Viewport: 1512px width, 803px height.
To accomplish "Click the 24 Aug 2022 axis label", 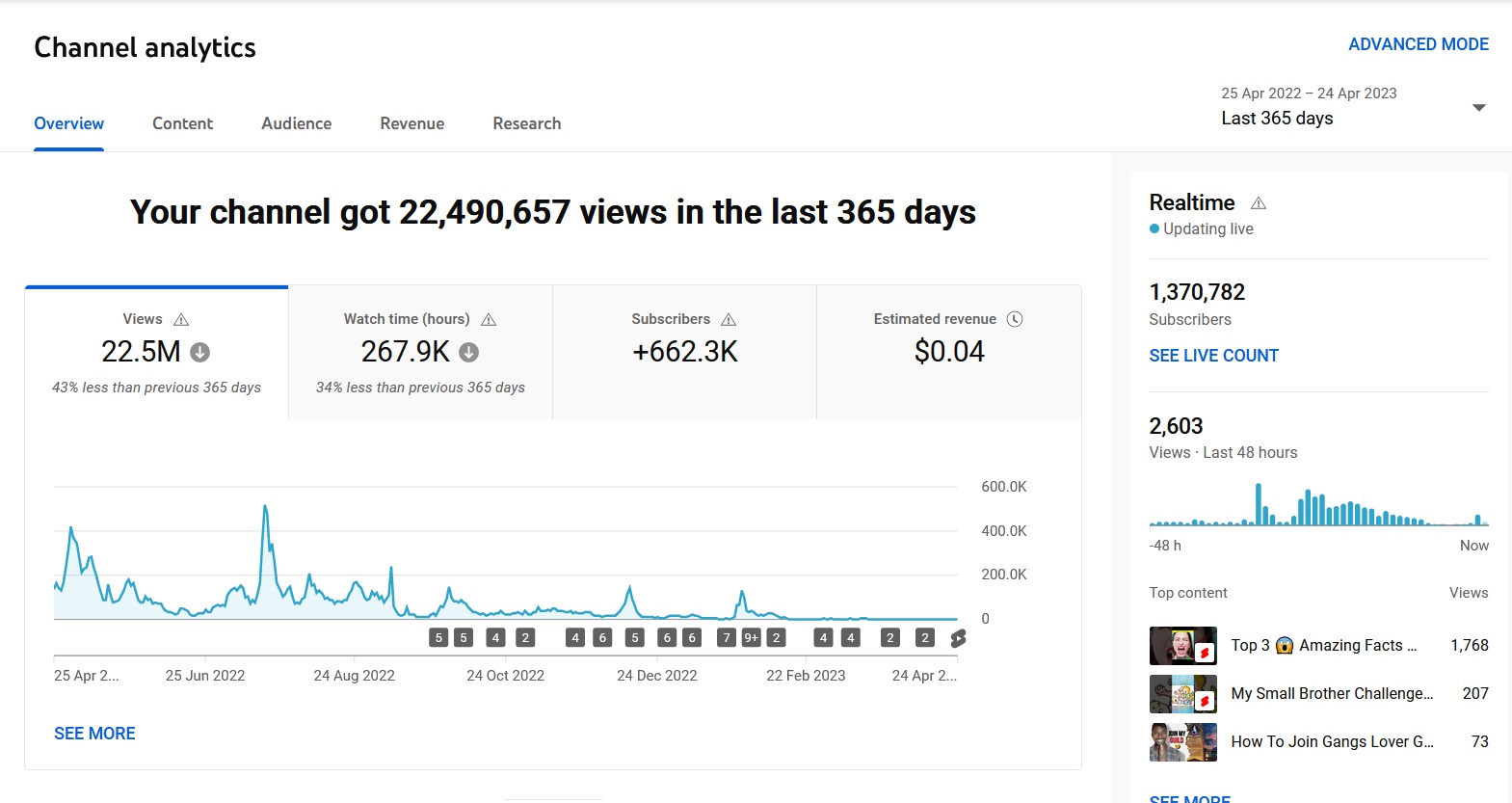I will 355,676.
